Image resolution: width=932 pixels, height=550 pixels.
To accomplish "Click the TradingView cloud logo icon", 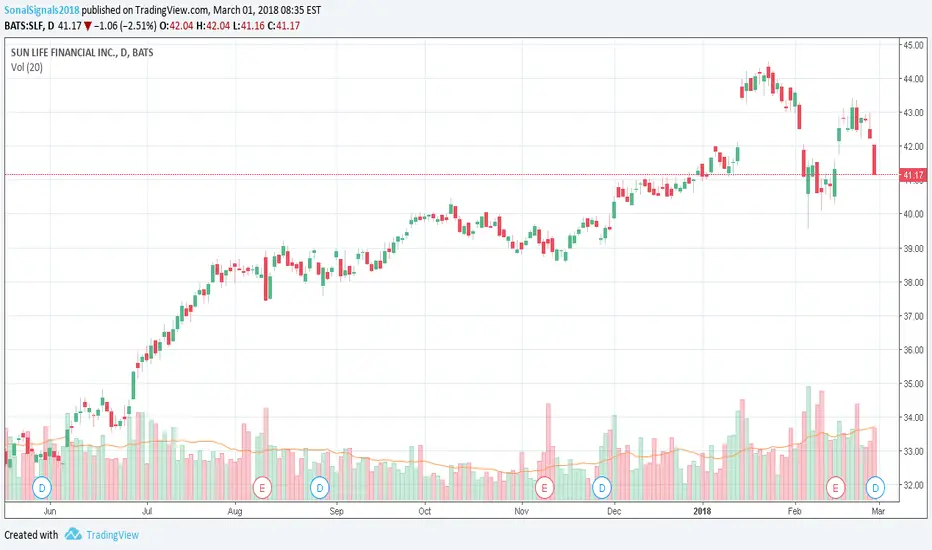I will [x=73, y=534].
